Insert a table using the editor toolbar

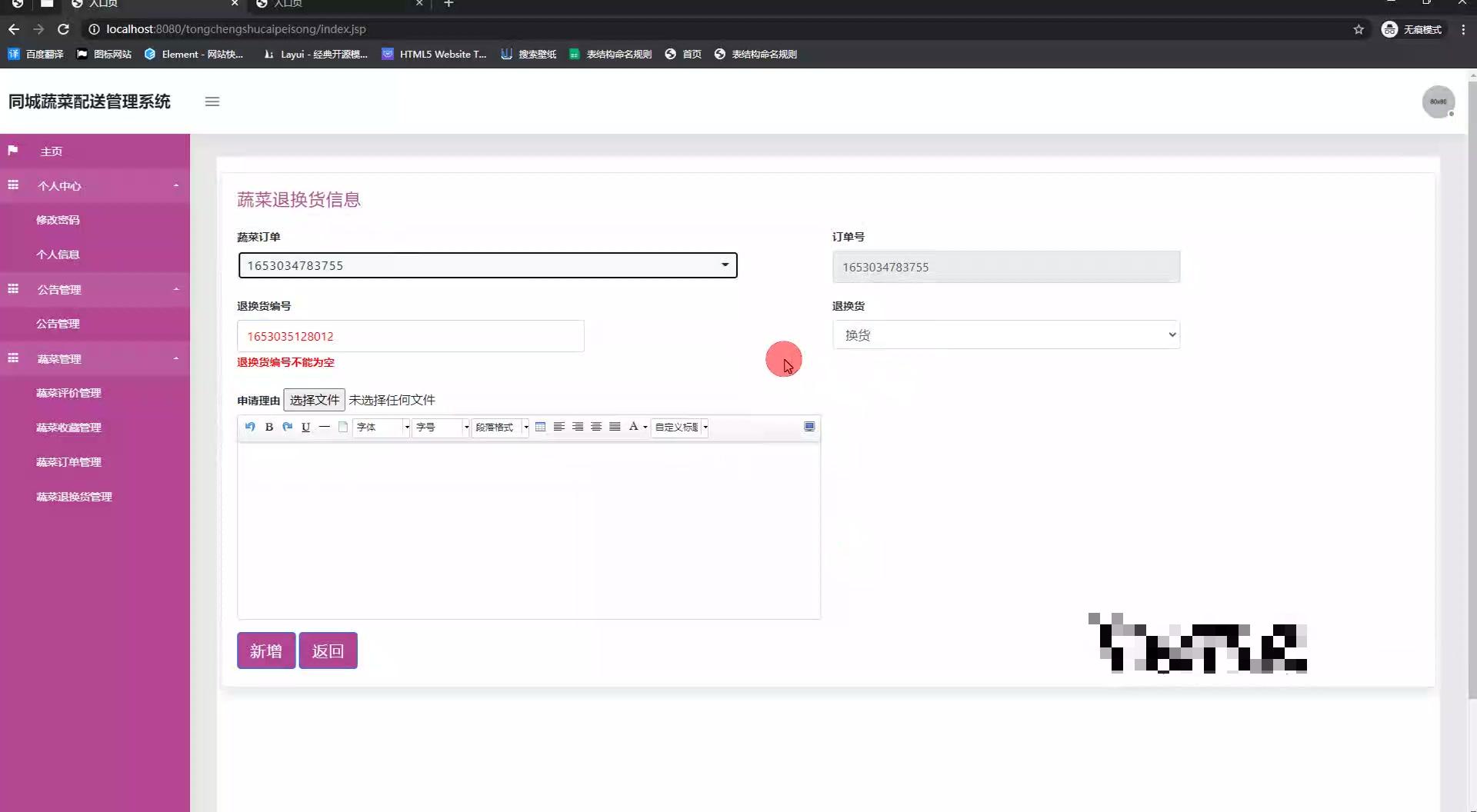point(540,427)
